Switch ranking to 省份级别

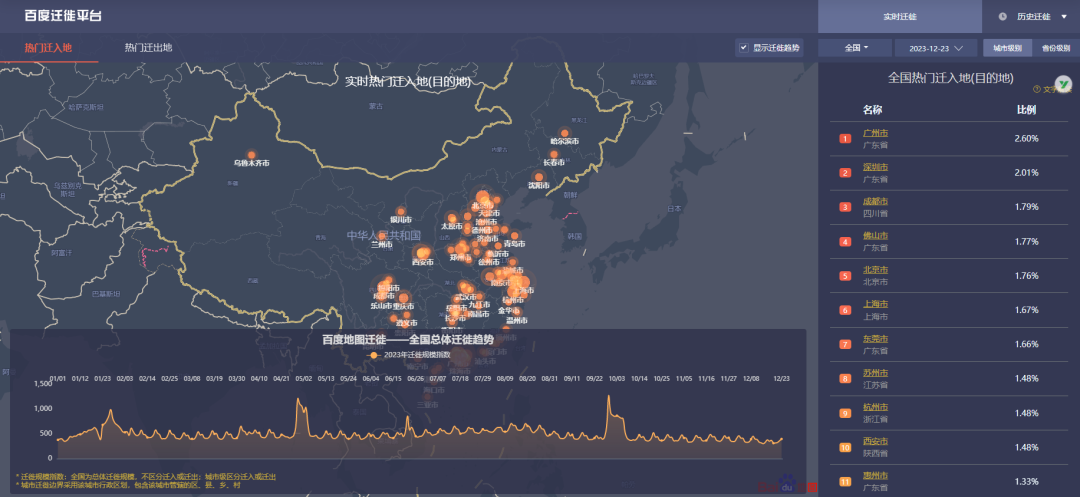click(1055, 48)
